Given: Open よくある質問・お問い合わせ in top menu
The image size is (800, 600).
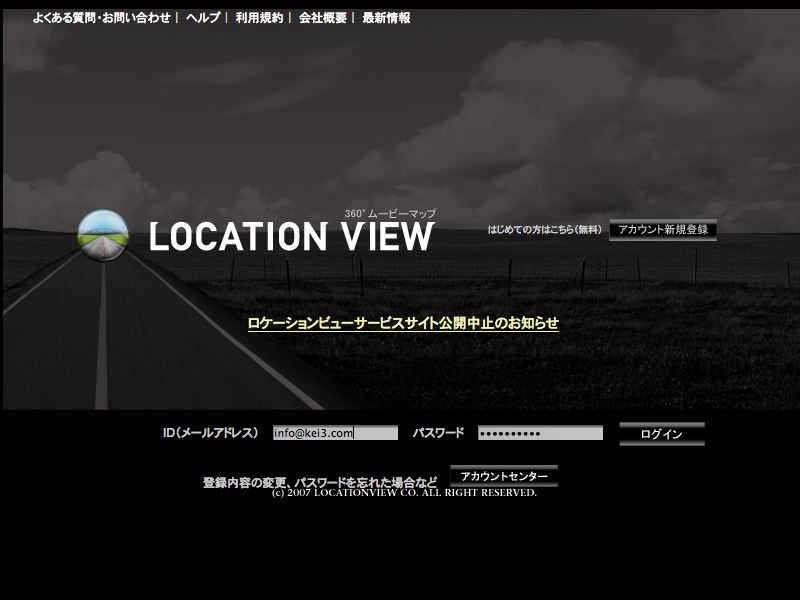Looking at the screenshot, I should point(101,18).
